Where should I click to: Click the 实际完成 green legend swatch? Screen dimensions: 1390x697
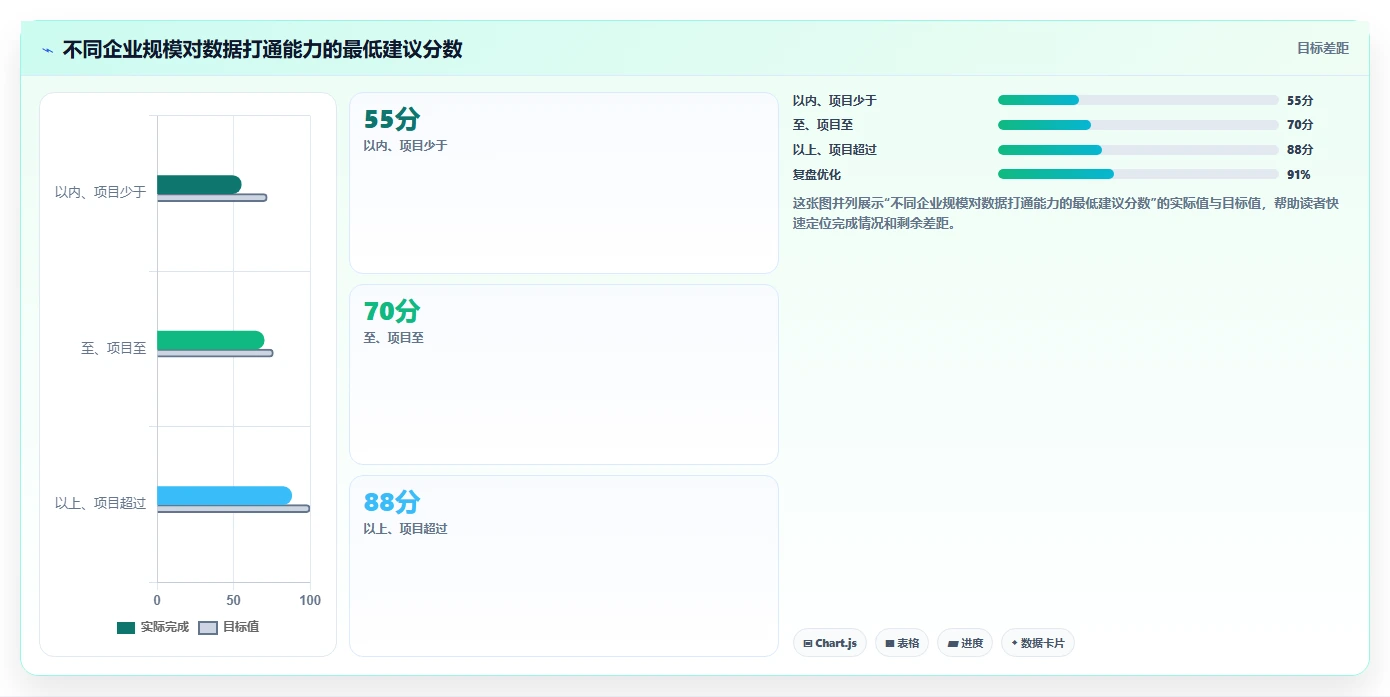click(126, 628)
